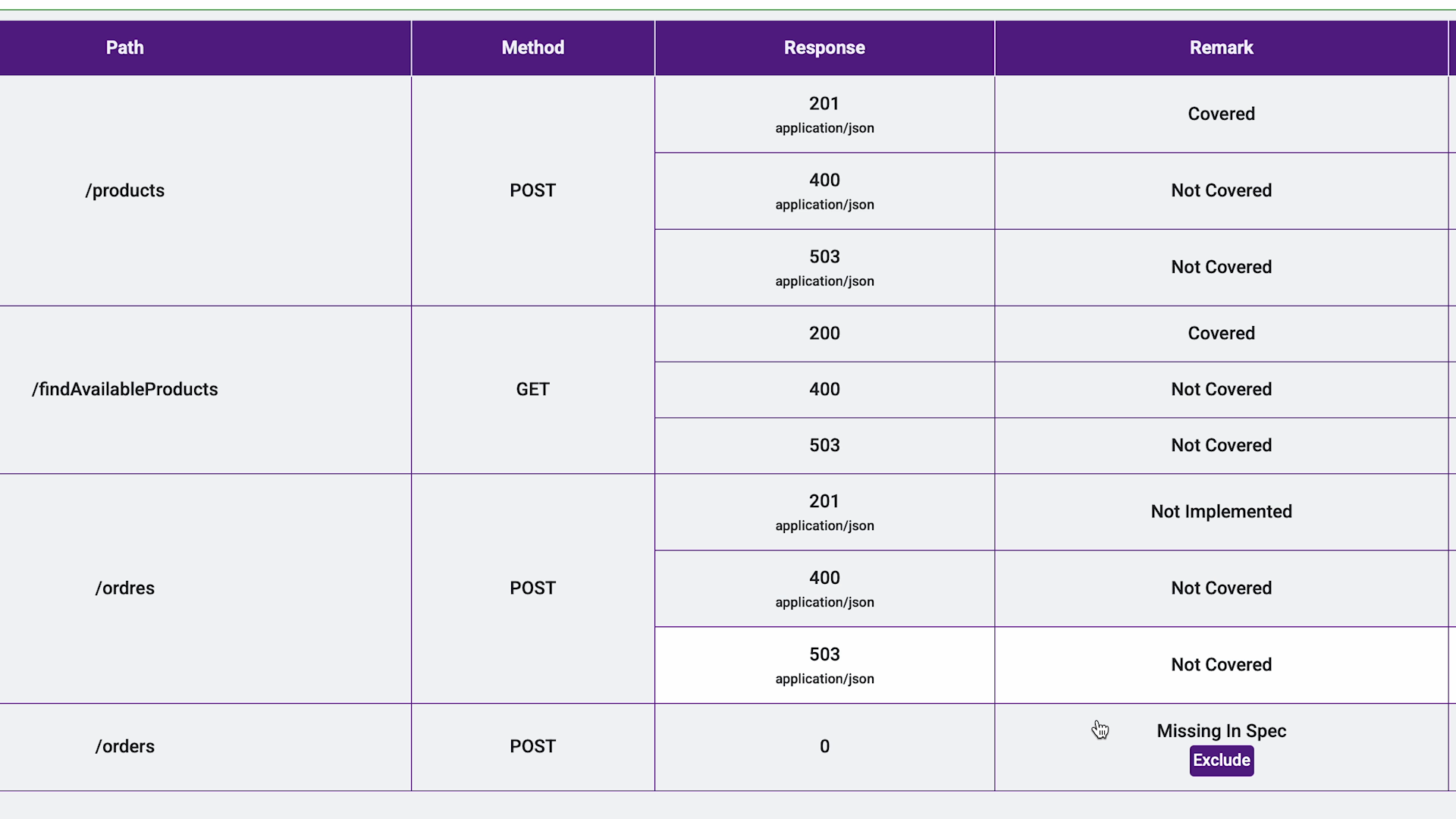
Task: Click the Response column header
Action: [x=824, y=48]
